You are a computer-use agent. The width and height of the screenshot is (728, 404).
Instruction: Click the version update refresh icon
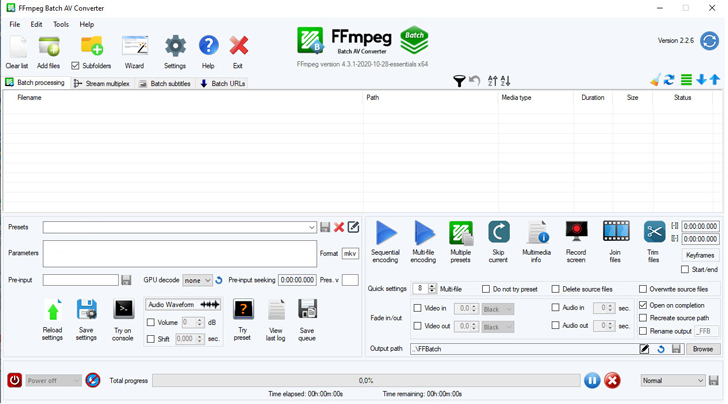709,41
